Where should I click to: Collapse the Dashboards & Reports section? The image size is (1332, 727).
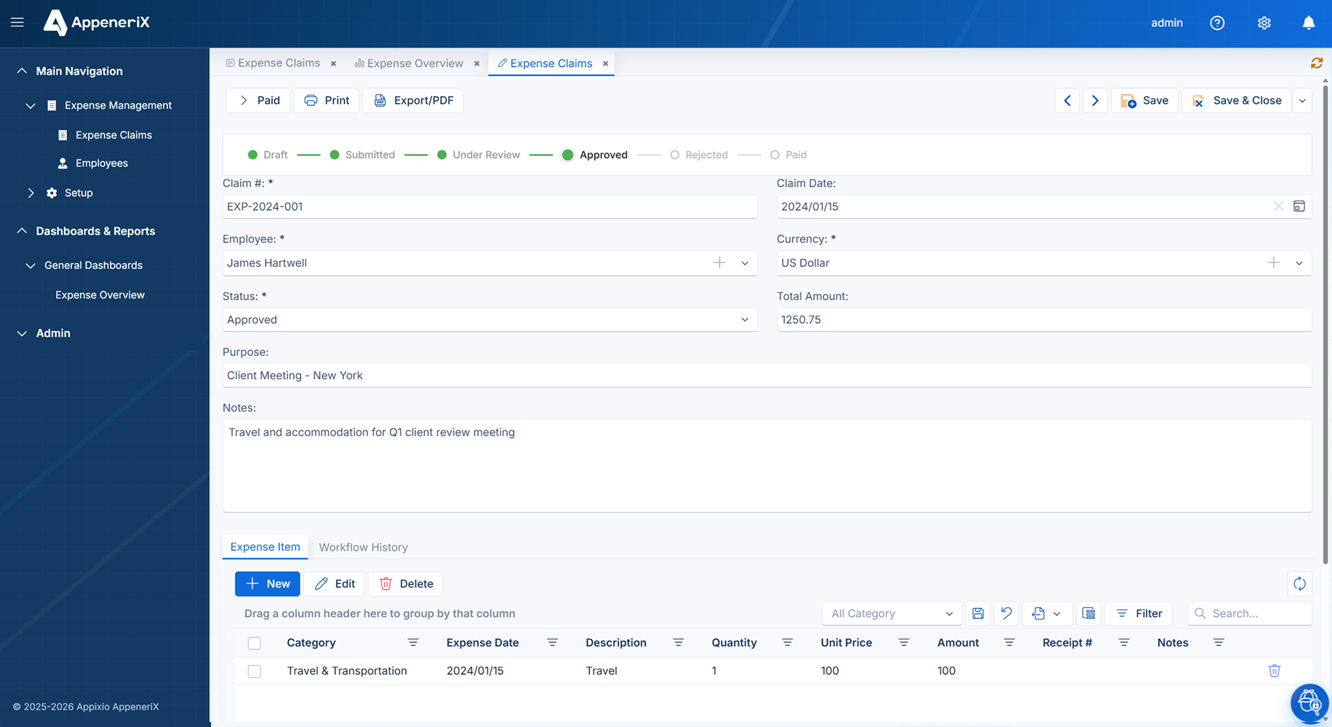(x=22, y=231)
